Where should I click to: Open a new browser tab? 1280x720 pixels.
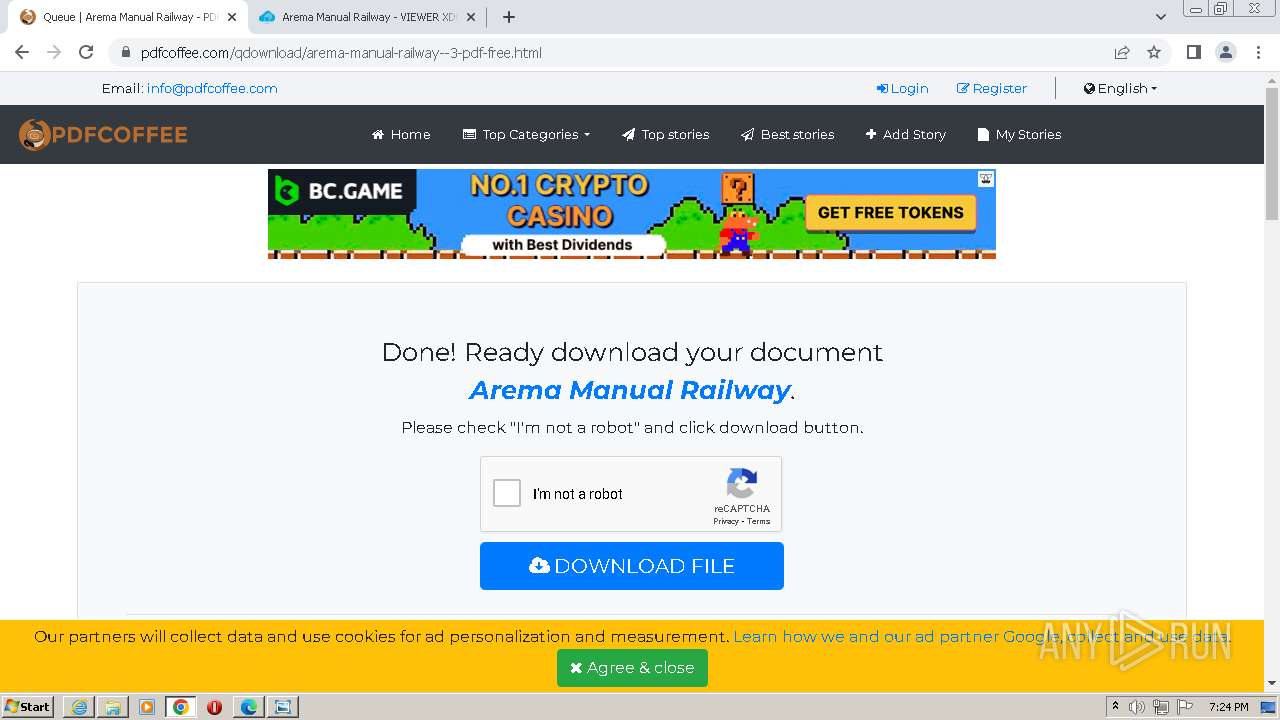coord(509,17)
